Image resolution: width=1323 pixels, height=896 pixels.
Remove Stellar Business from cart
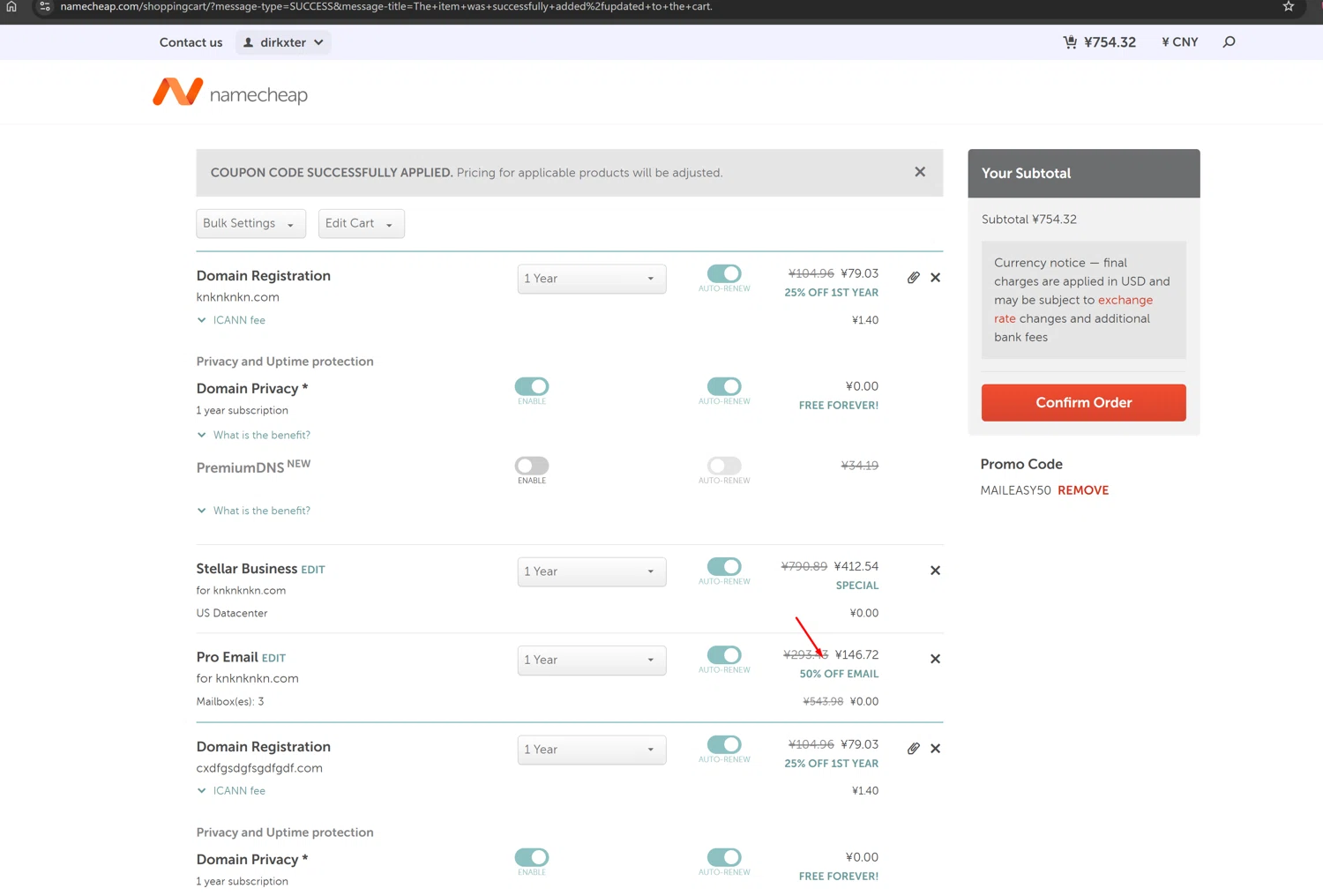coord(936,571)
